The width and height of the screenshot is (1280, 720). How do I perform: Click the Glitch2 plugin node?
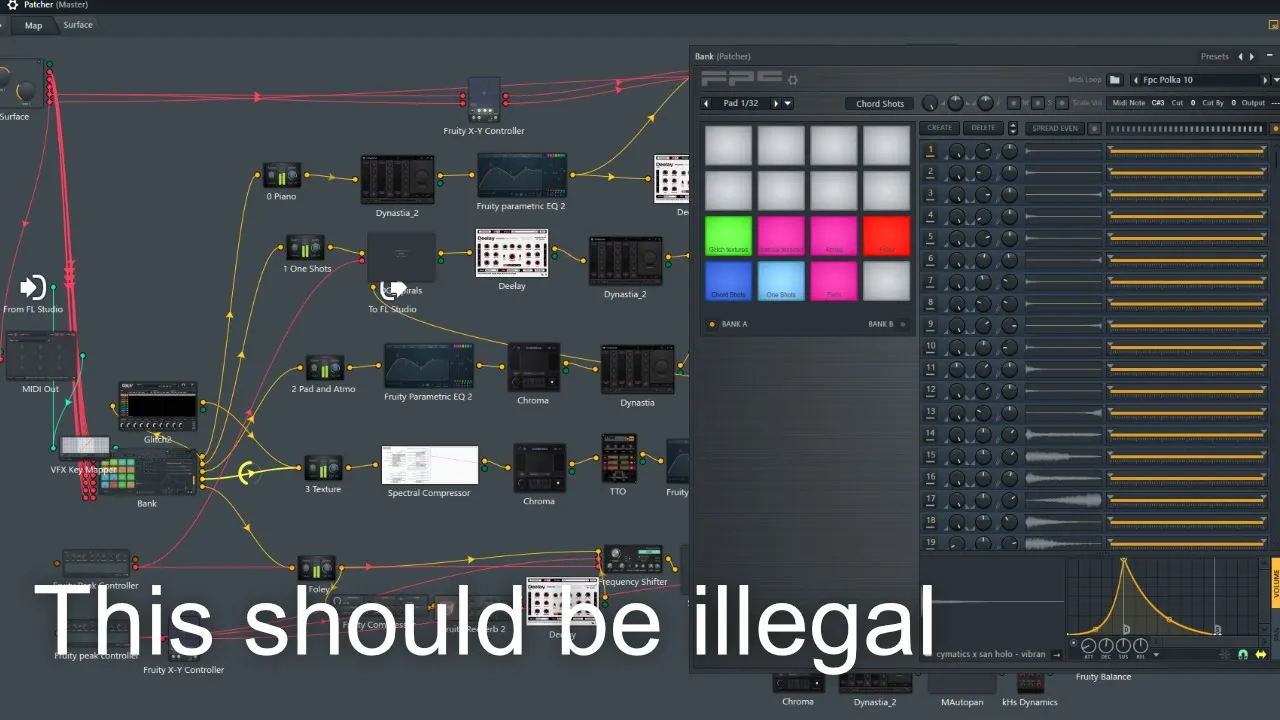(158, 406)
